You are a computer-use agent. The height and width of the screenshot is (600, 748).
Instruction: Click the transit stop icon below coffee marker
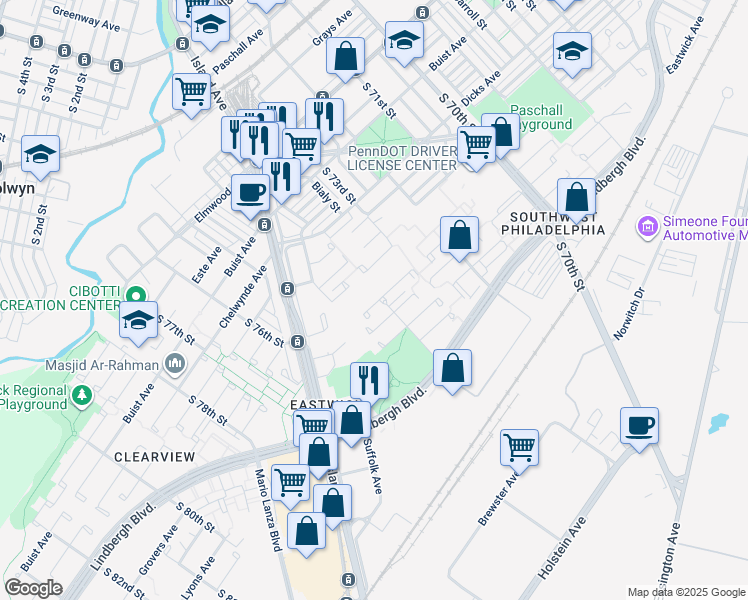pyautogui.click(x=264, y=225)
